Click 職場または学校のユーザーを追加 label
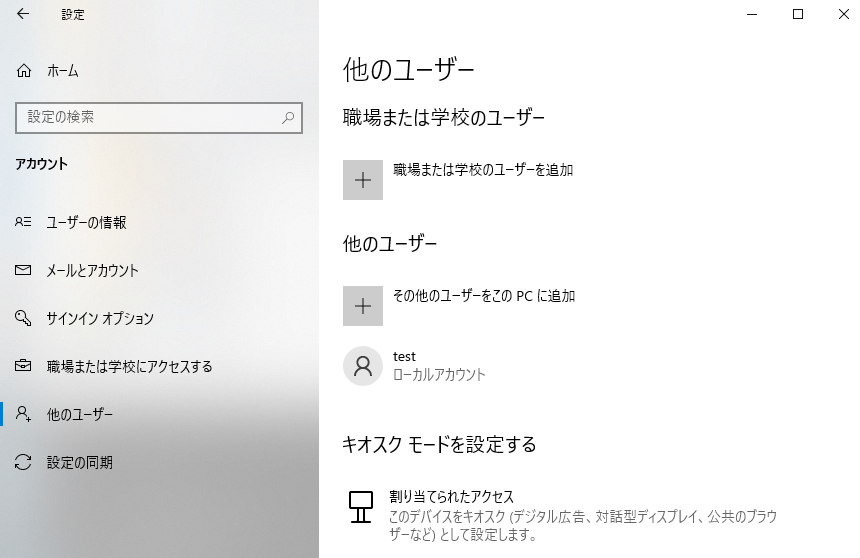Viewport: 860px width, 558px height. [483, 170]
